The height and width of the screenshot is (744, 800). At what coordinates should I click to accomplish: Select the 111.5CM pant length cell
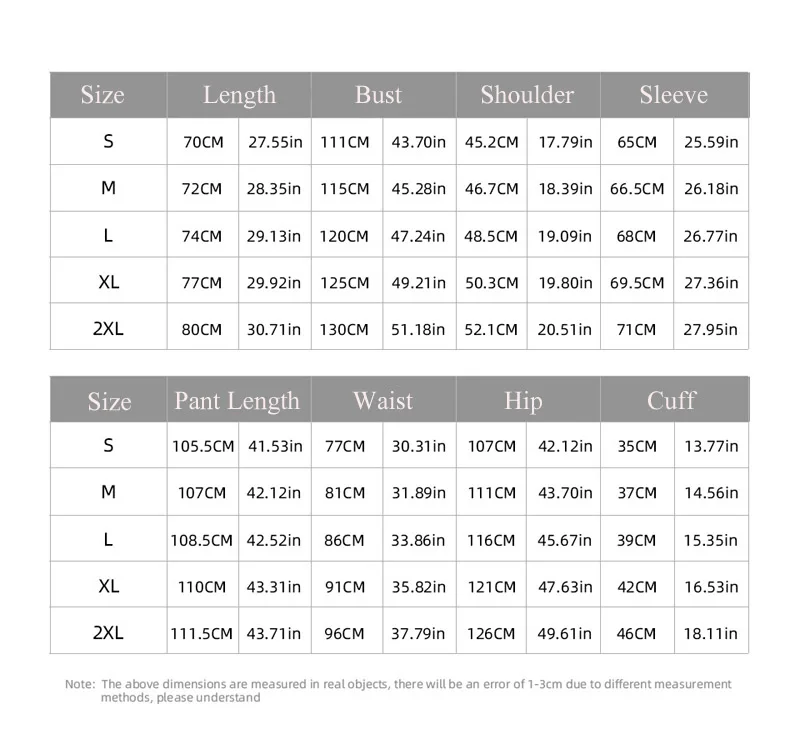click(201, 634)
